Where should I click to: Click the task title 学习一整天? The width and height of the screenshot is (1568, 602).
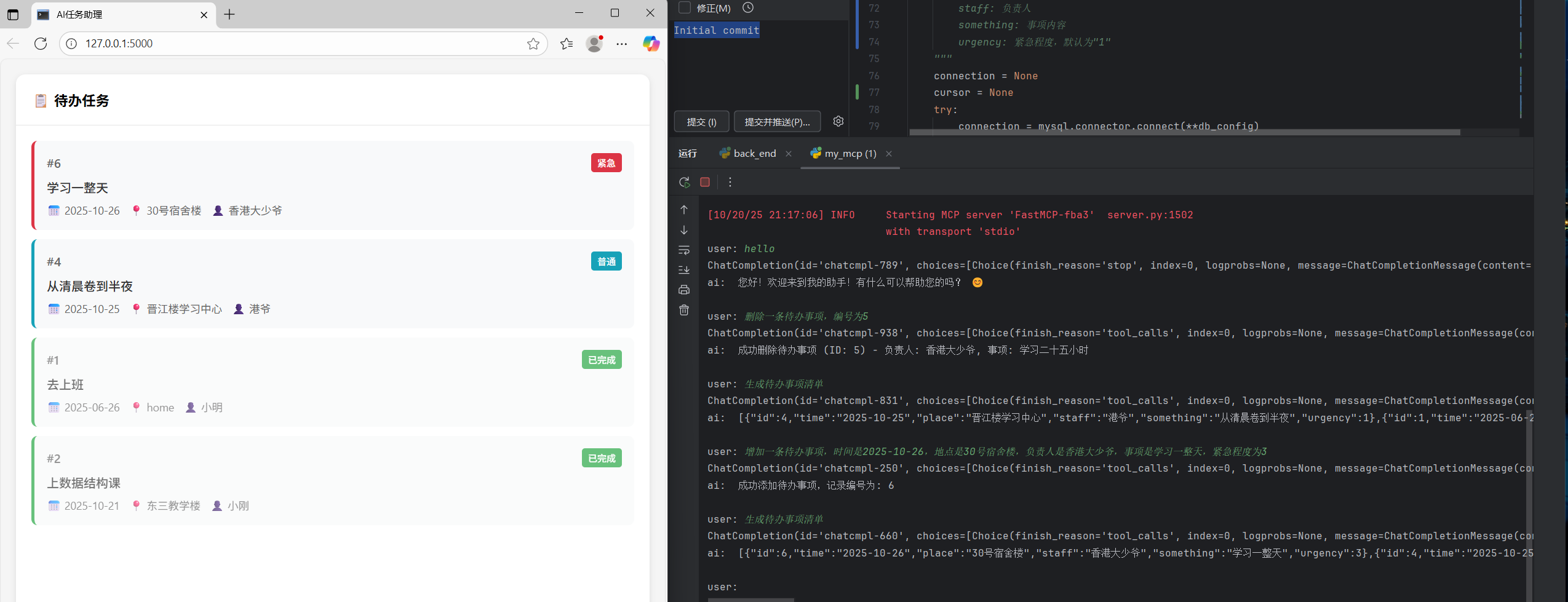(x=78, y=188)
